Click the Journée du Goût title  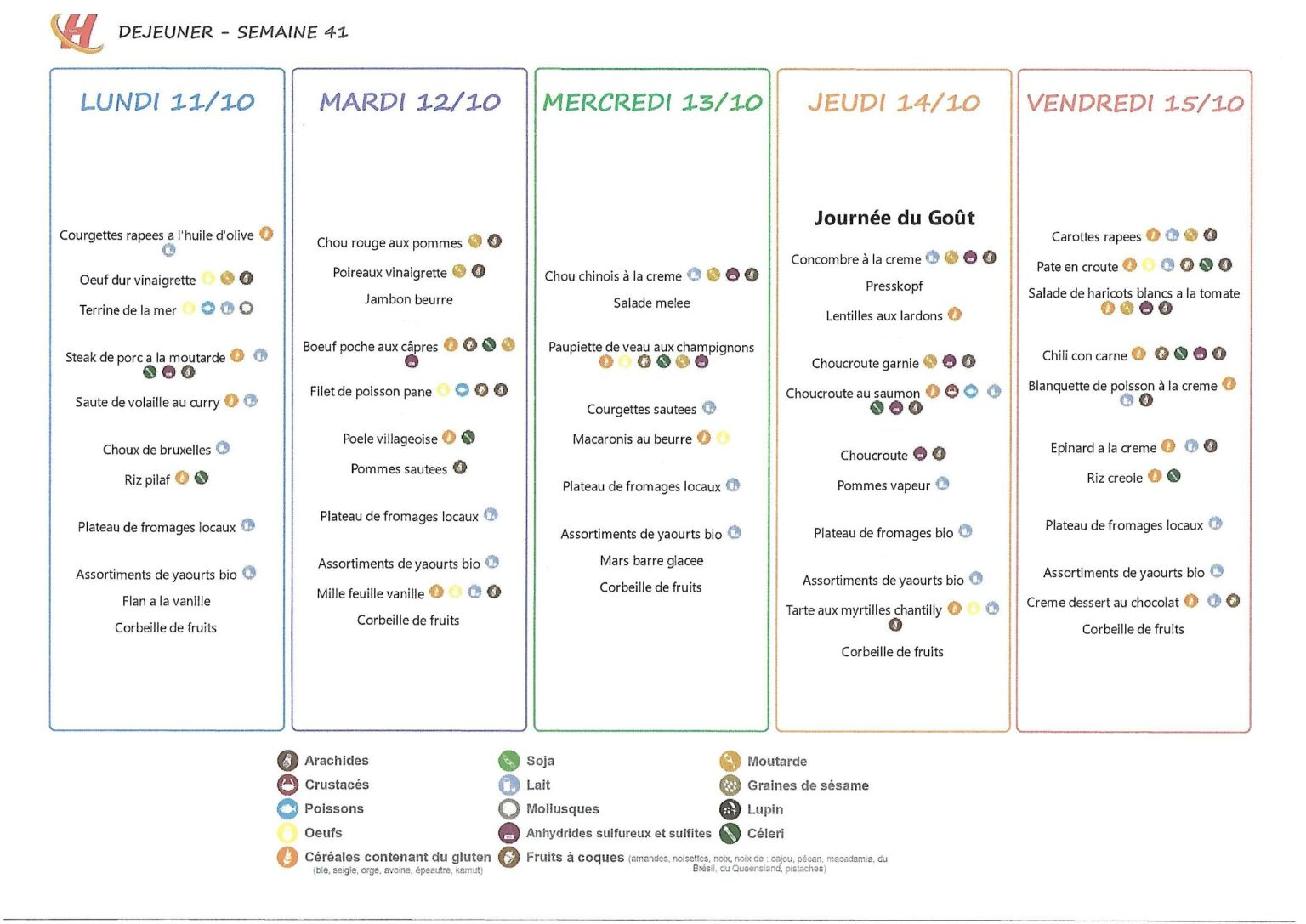(x=894, y=218)
